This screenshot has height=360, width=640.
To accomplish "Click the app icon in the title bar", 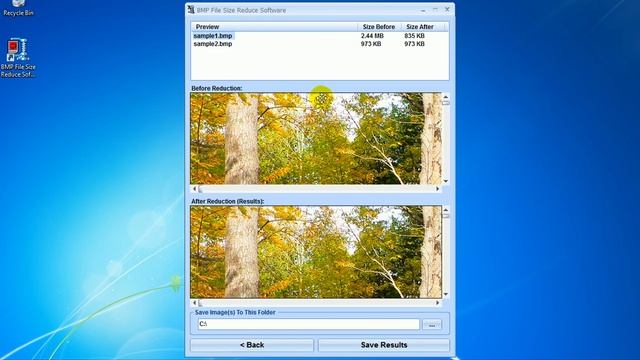I will [191, 9].
